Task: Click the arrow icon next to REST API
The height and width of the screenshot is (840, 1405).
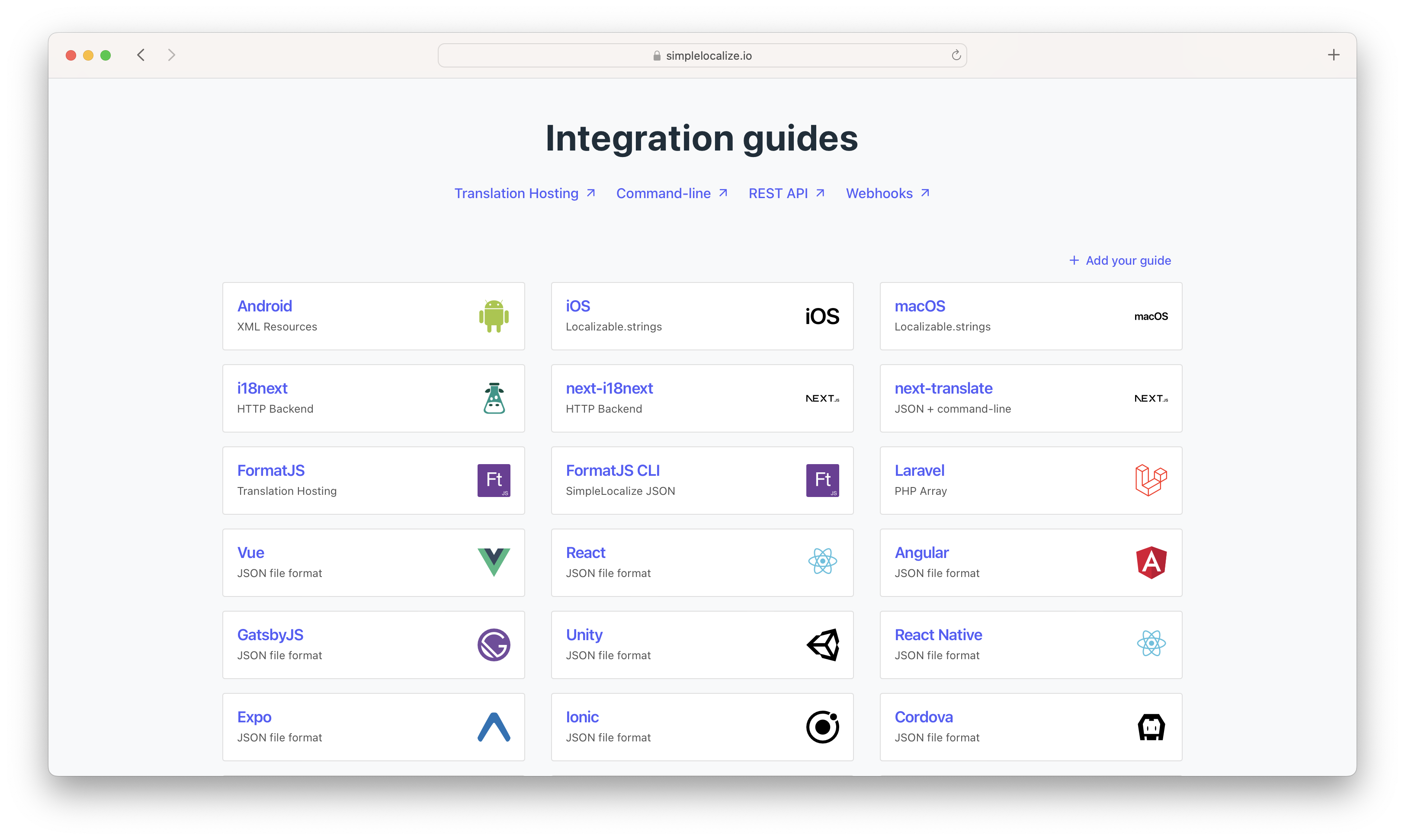Action: click(820, 193)
